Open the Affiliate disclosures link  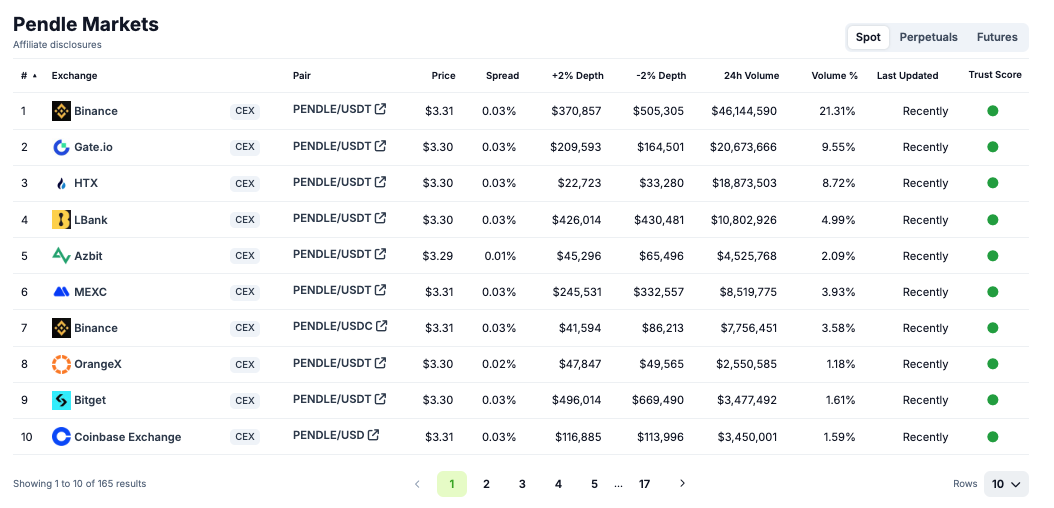(57, 45)
